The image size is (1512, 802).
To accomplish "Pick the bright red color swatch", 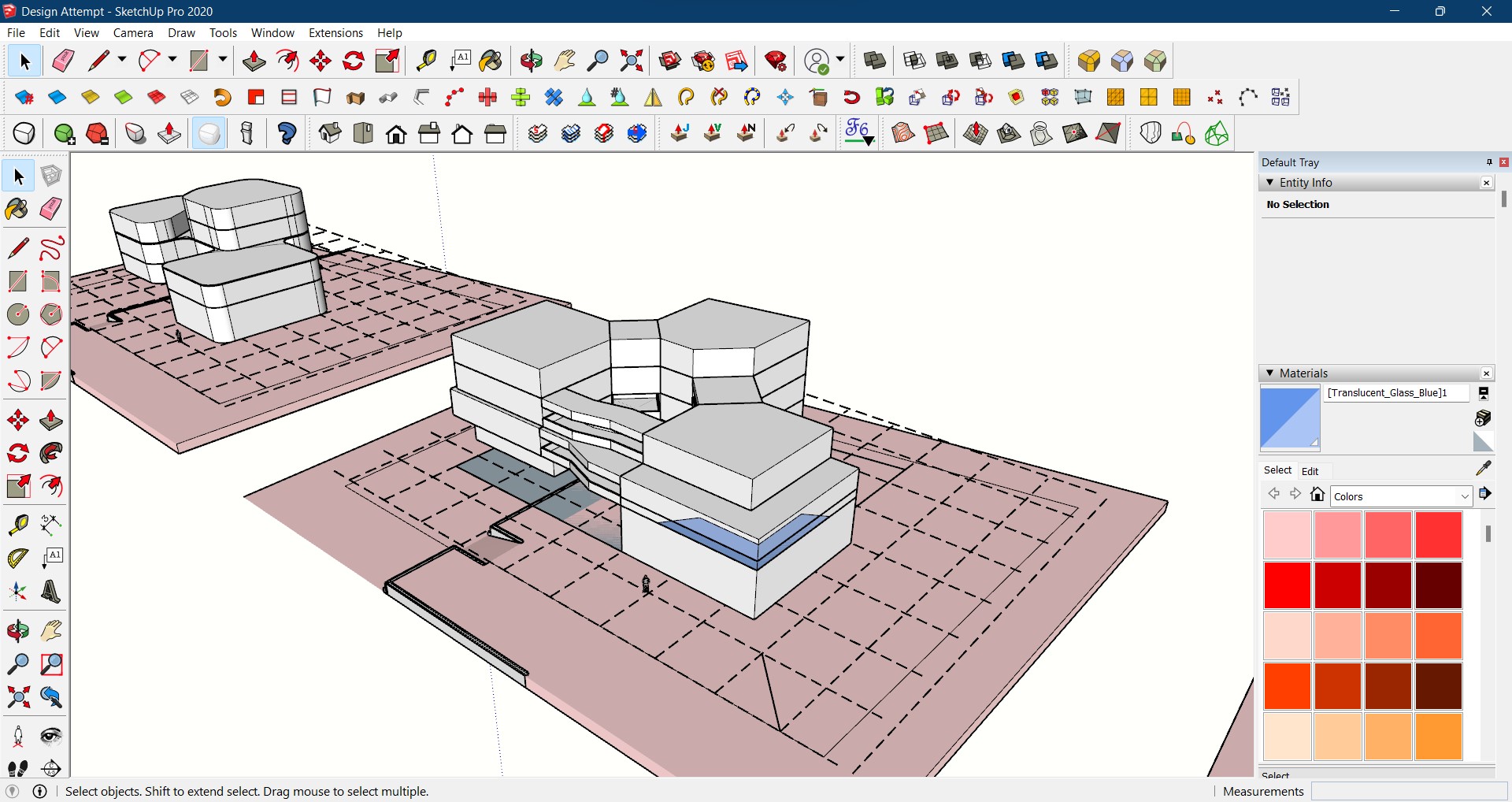I will pos(1287,585).
